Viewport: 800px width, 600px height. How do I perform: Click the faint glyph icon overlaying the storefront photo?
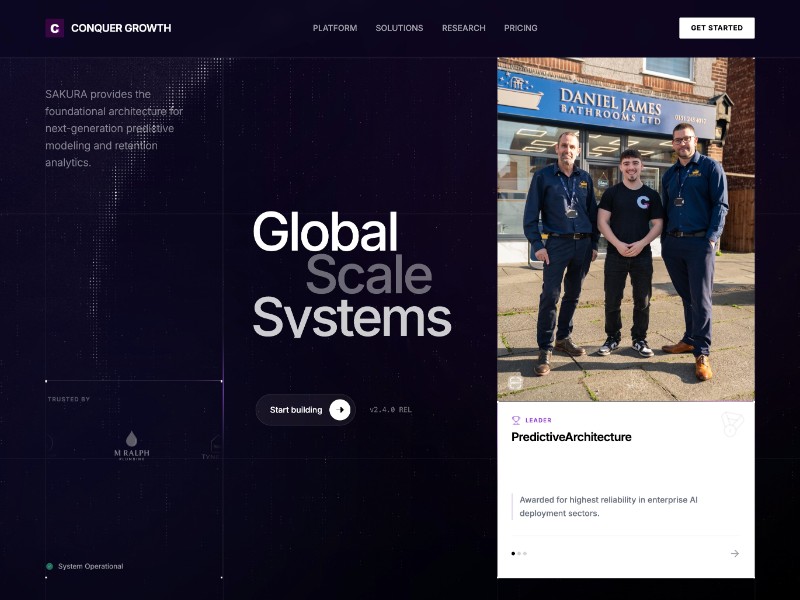(x=515, y=383)
